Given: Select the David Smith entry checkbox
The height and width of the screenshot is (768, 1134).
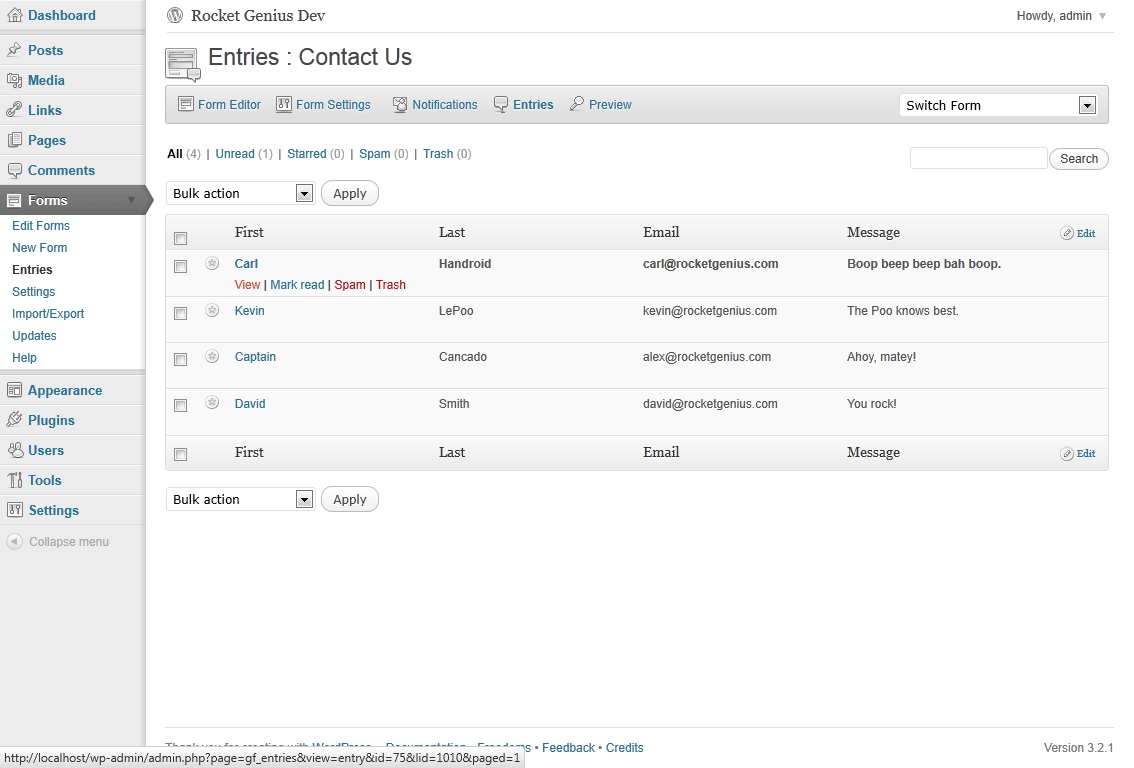Looking at the screenshot, I should coord(181,406).
